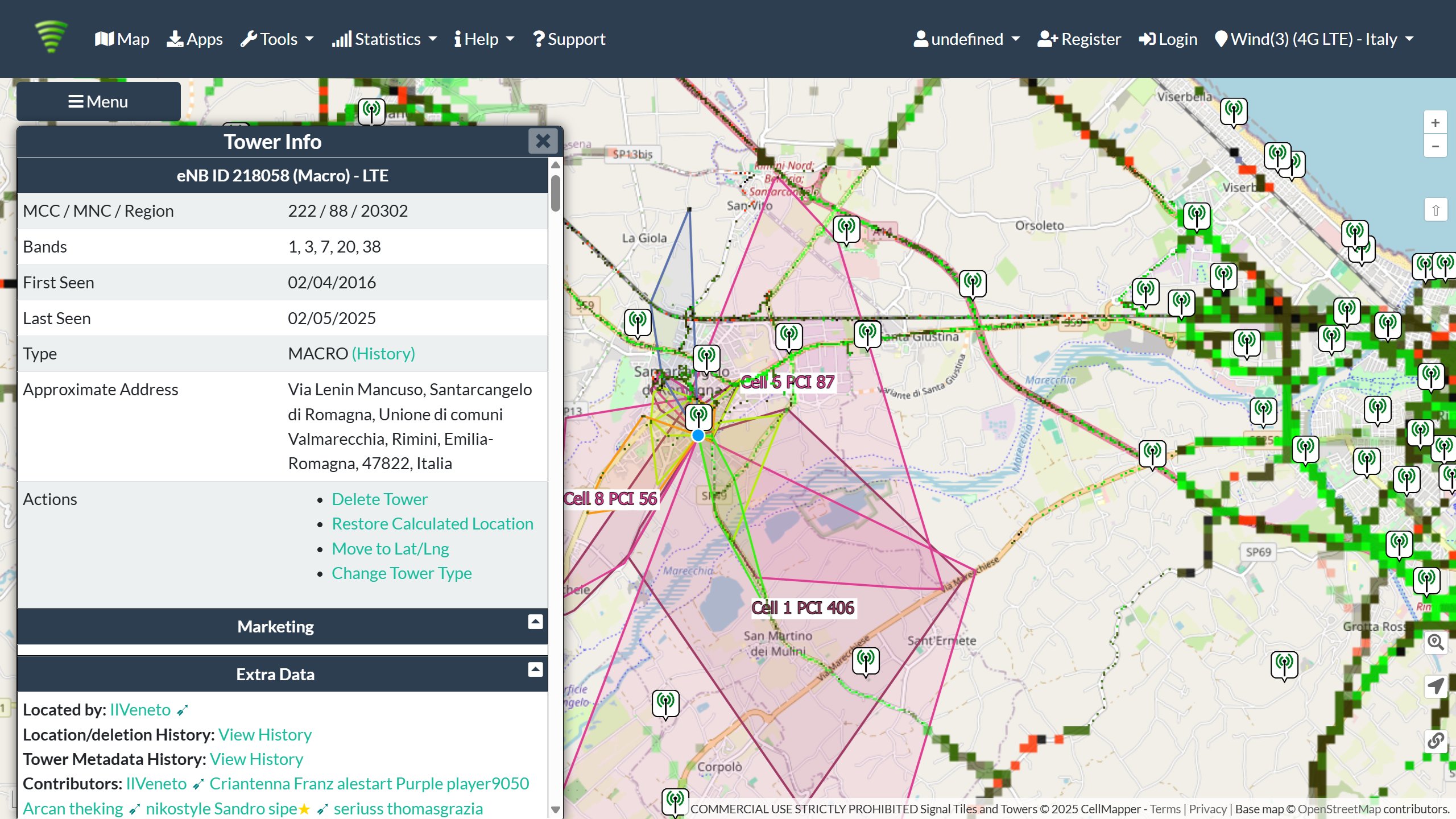Open the Tools dropdown menu

pyautogui.click(x=277, y=39)
